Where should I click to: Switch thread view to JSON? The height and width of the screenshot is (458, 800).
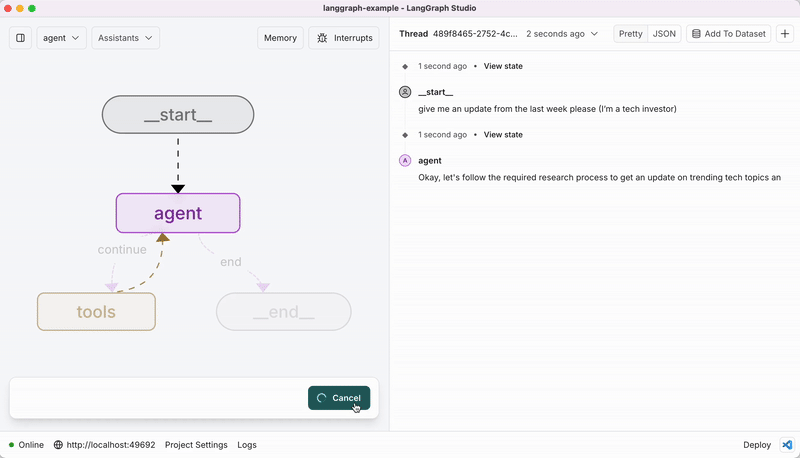click(x=663, y=34)
